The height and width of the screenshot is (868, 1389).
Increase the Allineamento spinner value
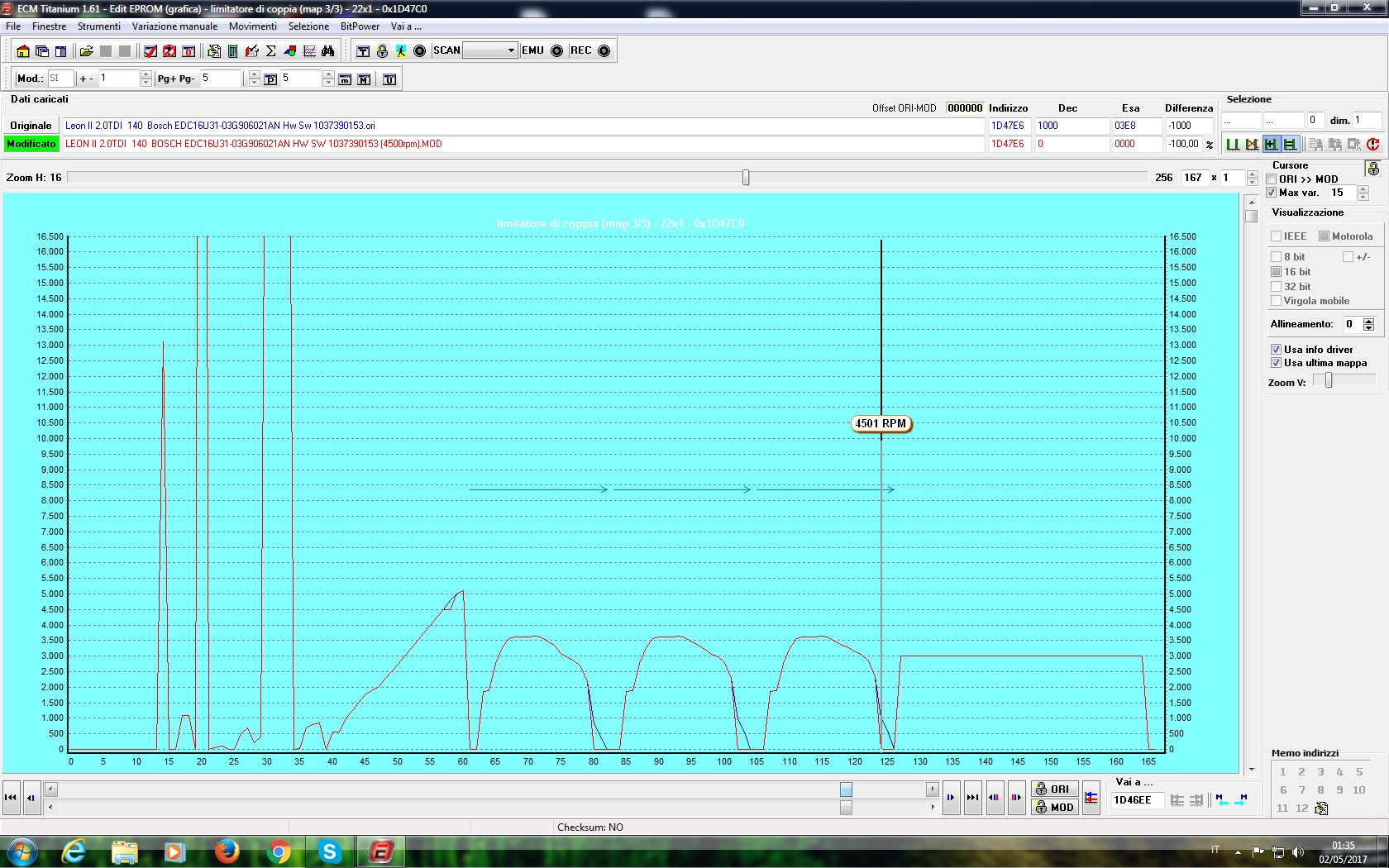tap(1369, 321)
